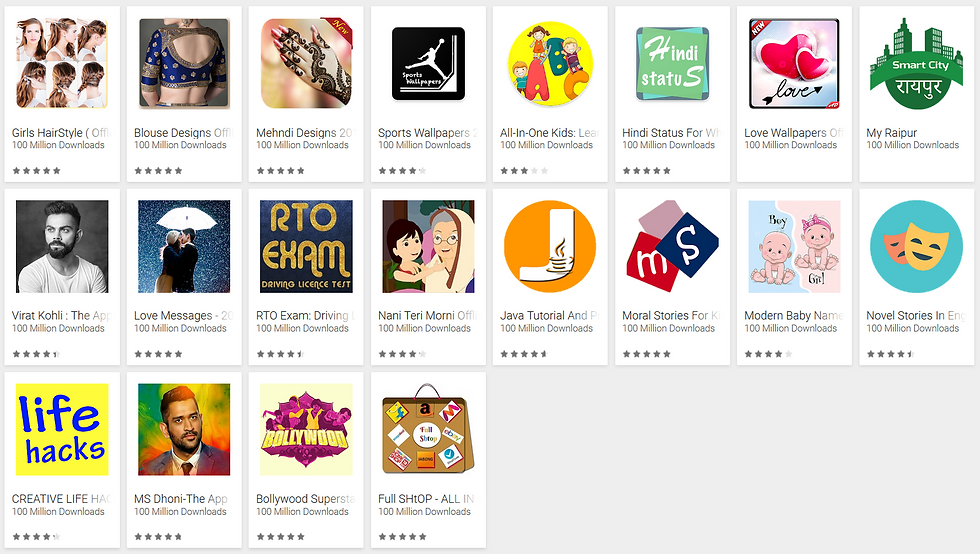Viewport: 980px width, 554px height.
Task: Open the Moral Stories m S blocks icon
Action: coord(672,246)
